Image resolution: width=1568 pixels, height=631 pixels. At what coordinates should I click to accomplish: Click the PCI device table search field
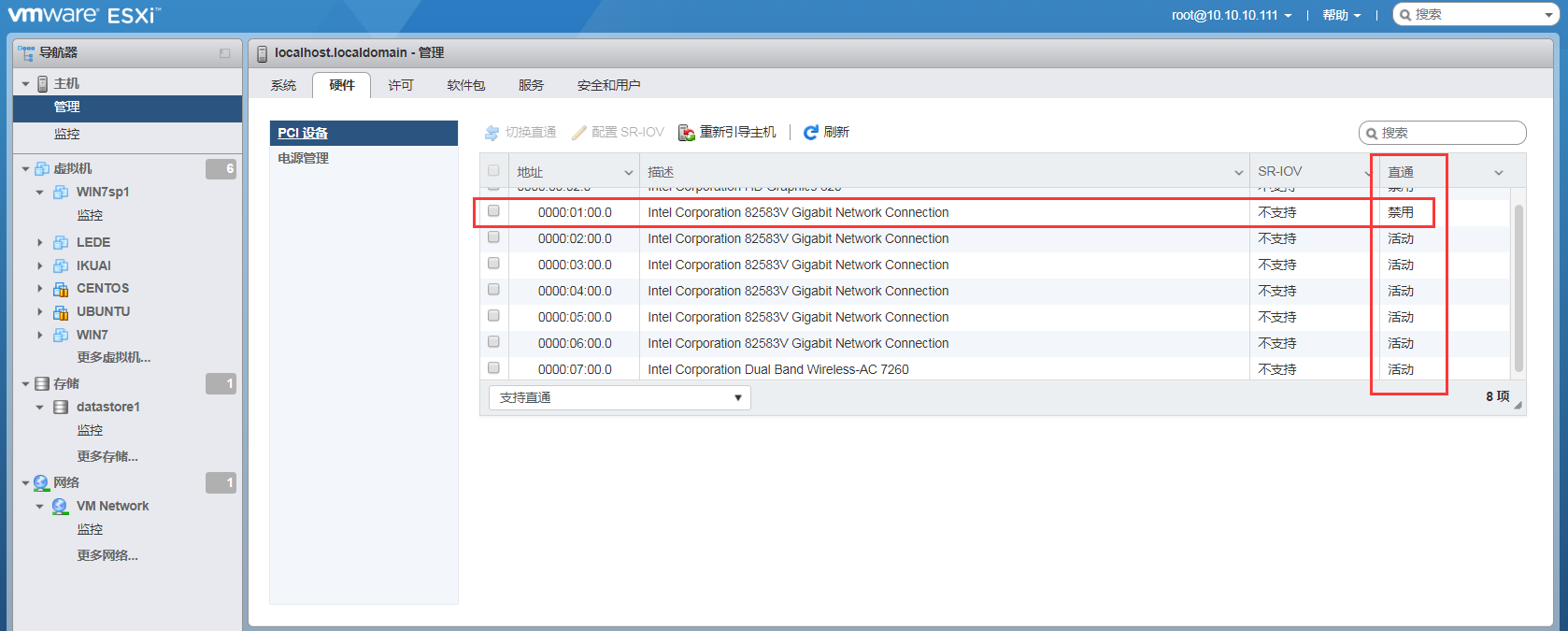1442,133
